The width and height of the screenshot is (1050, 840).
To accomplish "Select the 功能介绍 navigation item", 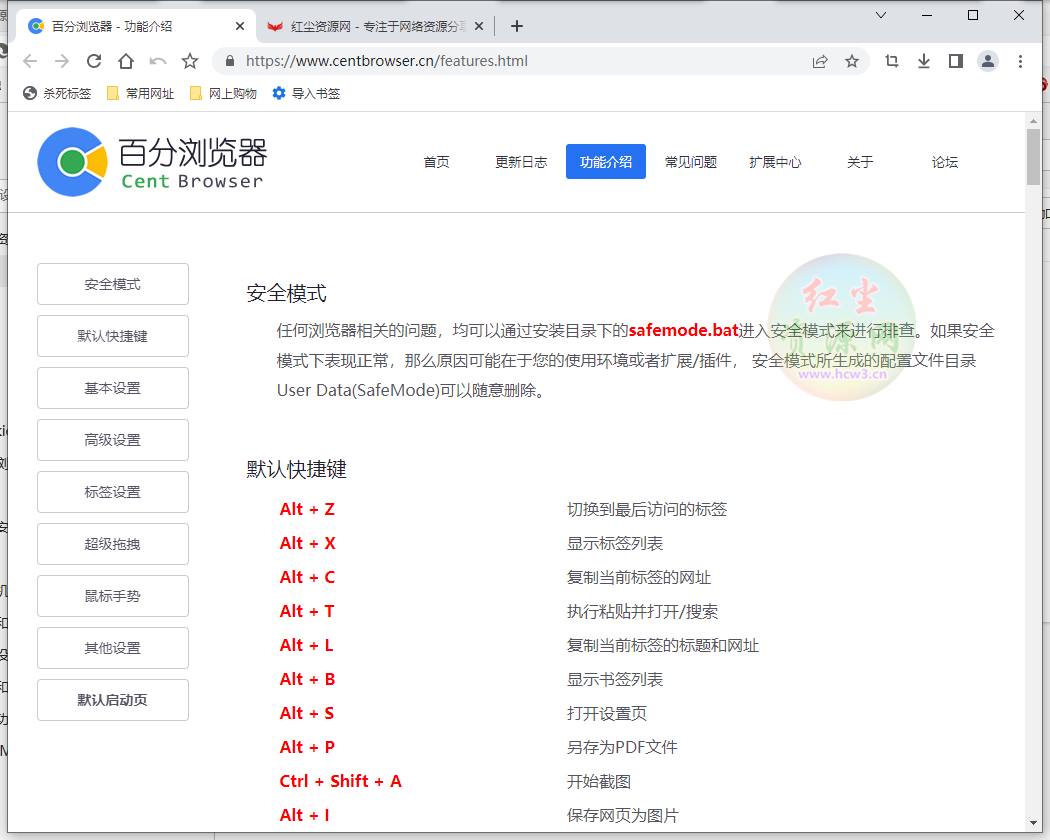I will pyautogui.click(x=605, y=161).
